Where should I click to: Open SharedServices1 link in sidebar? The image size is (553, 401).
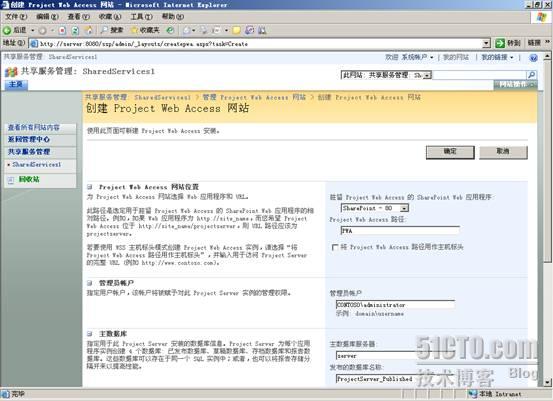coord(37,165)
